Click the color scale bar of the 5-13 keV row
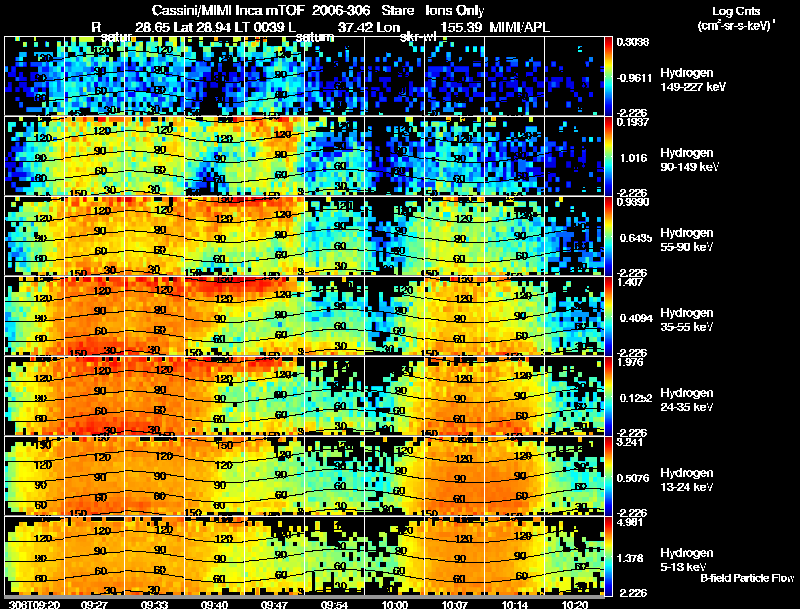Viewport: 800px width, 609px height. [608, 556]
